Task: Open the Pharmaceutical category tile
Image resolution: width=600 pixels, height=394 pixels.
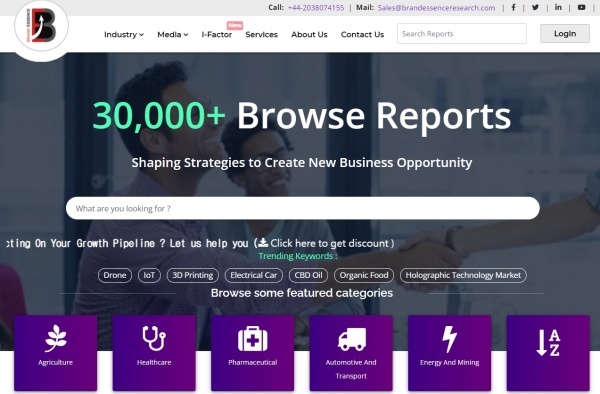Action: pyautogui.click(x=253, y=353)
